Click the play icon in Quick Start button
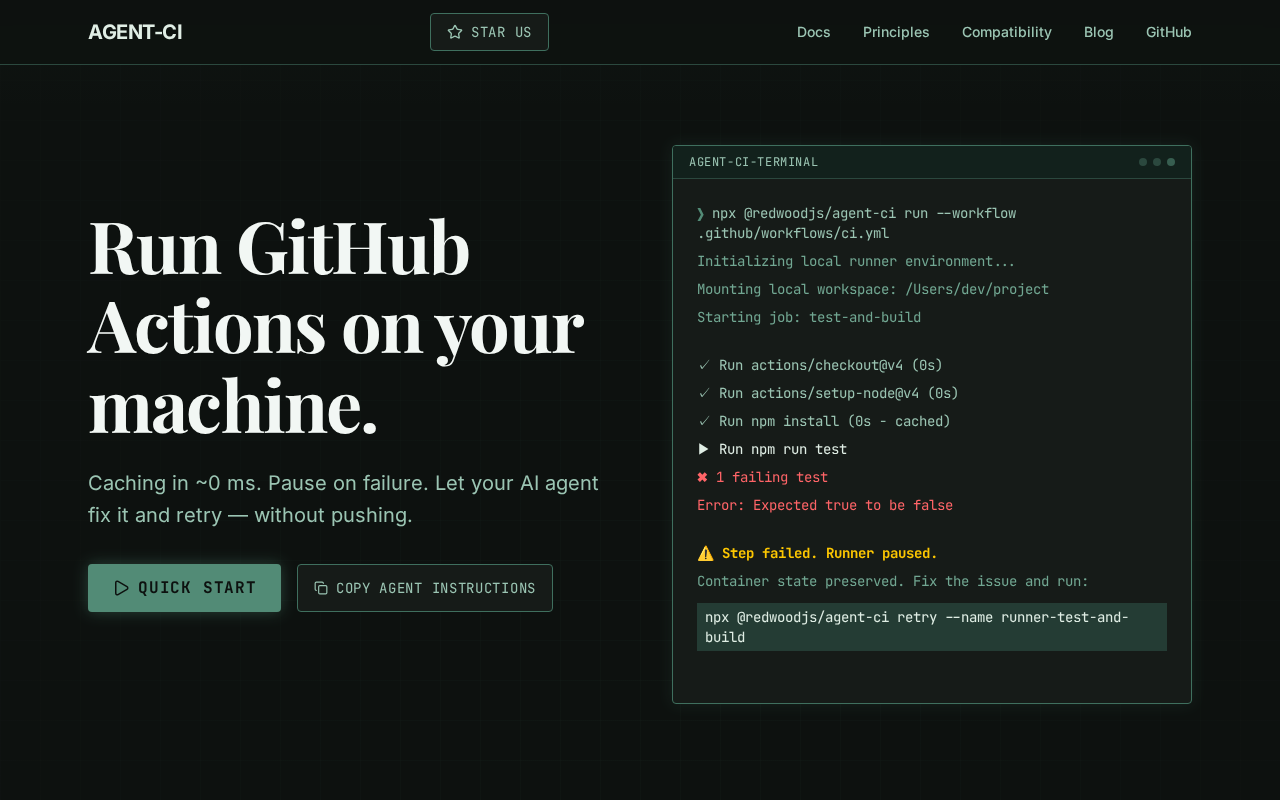 tap(121, 588)
